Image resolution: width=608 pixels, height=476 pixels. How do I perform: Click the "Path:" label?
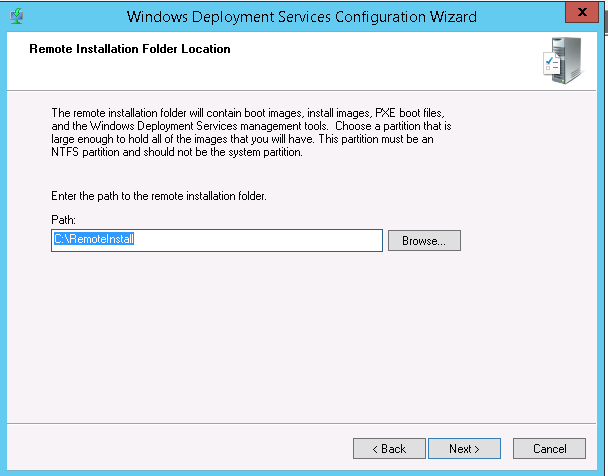[x=62, y=220]
